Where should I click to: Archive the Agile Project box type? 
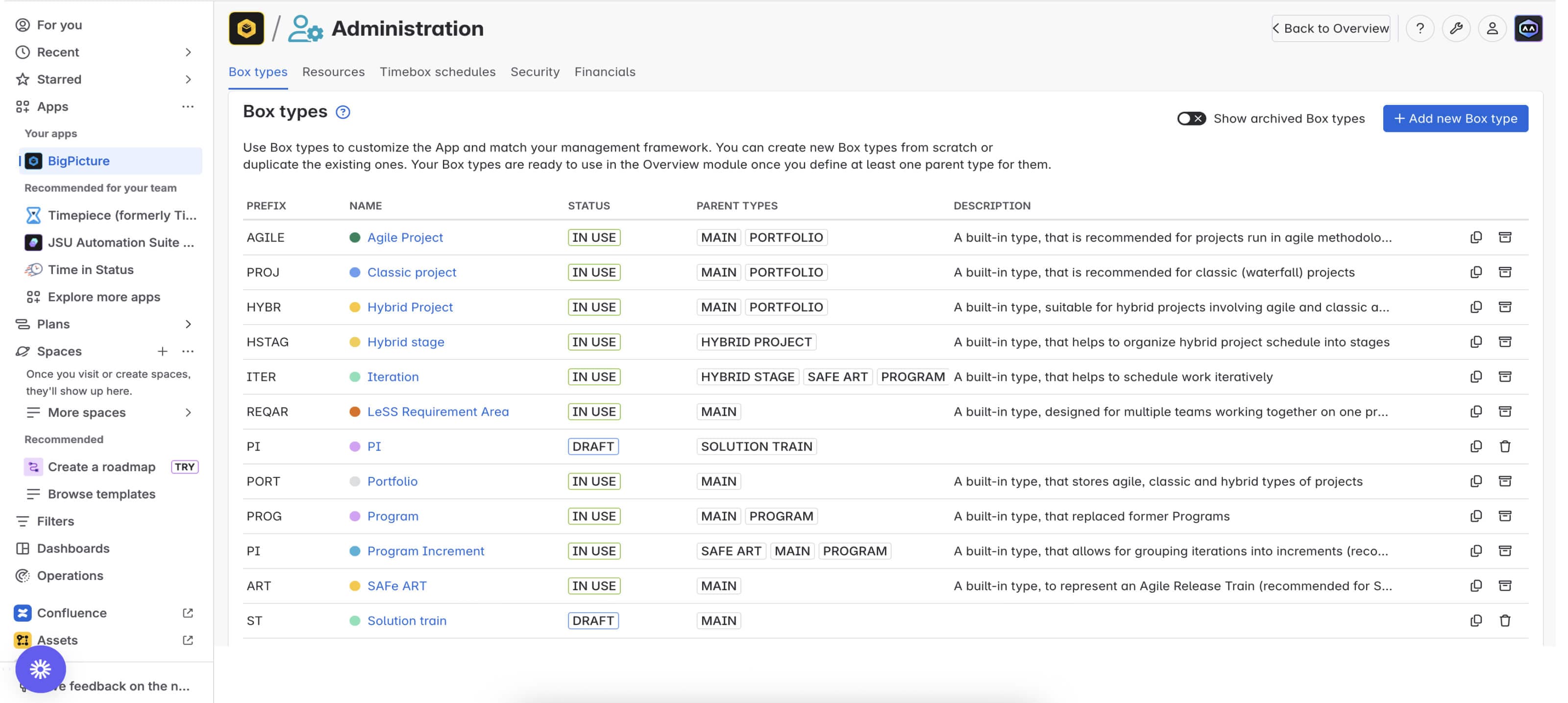(x=1505, y=238)
